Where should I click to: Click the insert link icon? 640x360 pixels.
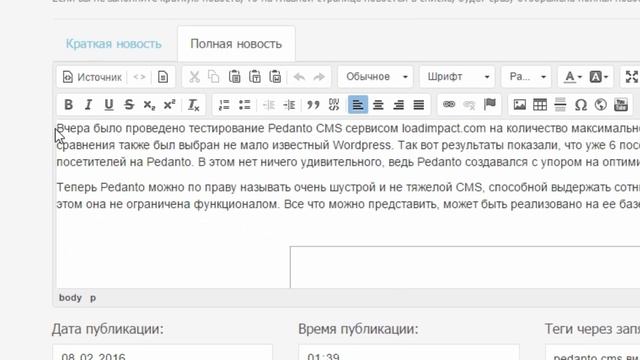[x=449, y=105]
